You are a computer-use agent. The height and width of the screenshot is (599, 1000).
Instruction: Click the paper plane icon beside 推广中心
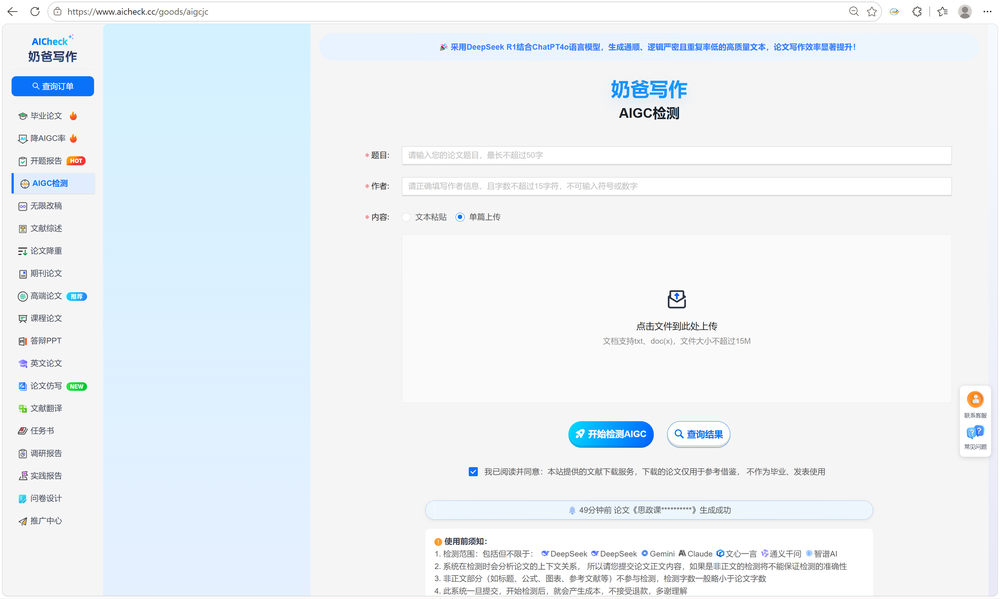pyautogui.click(x=23, y=521)
